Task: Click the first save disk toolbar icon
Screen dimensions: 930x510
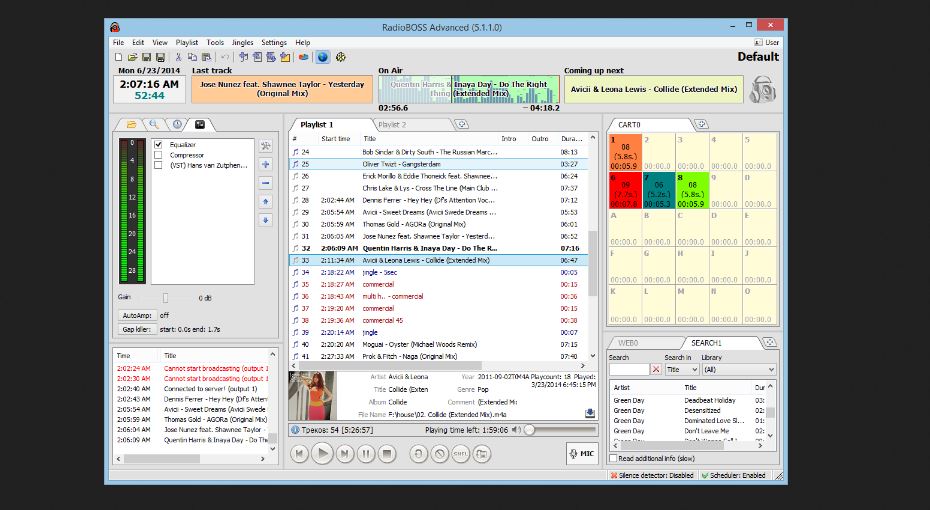Action: point(146,58)
